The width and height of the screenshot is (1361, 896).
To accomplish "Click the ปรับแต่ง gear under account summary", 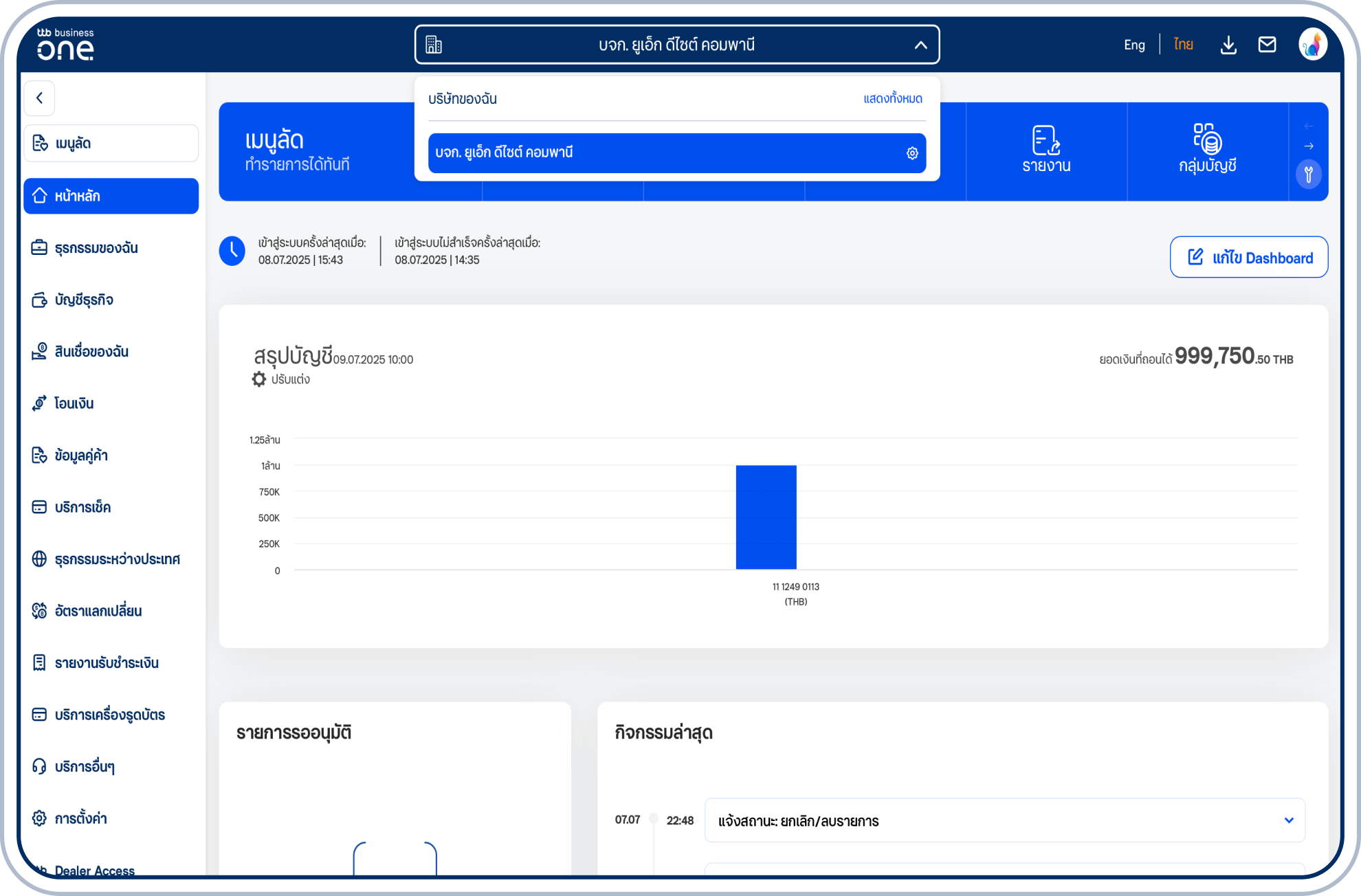I will click(259, 379).
